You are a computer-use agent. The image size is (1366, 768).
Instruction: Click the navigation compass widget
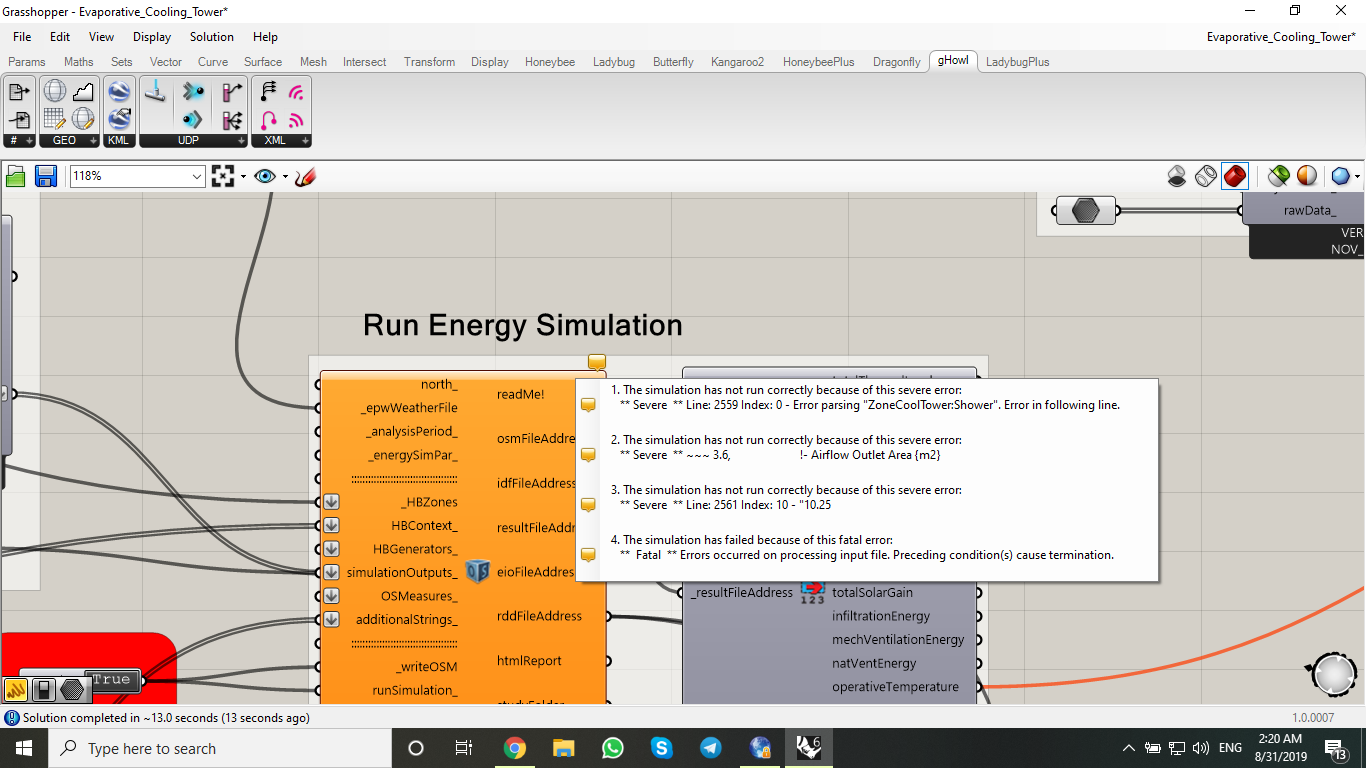click(x=1333, y=676)
